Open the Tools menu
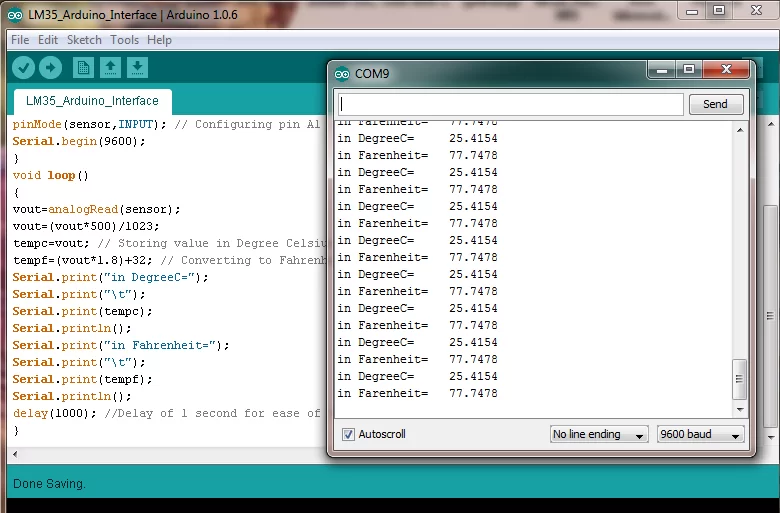 [125, 40]
